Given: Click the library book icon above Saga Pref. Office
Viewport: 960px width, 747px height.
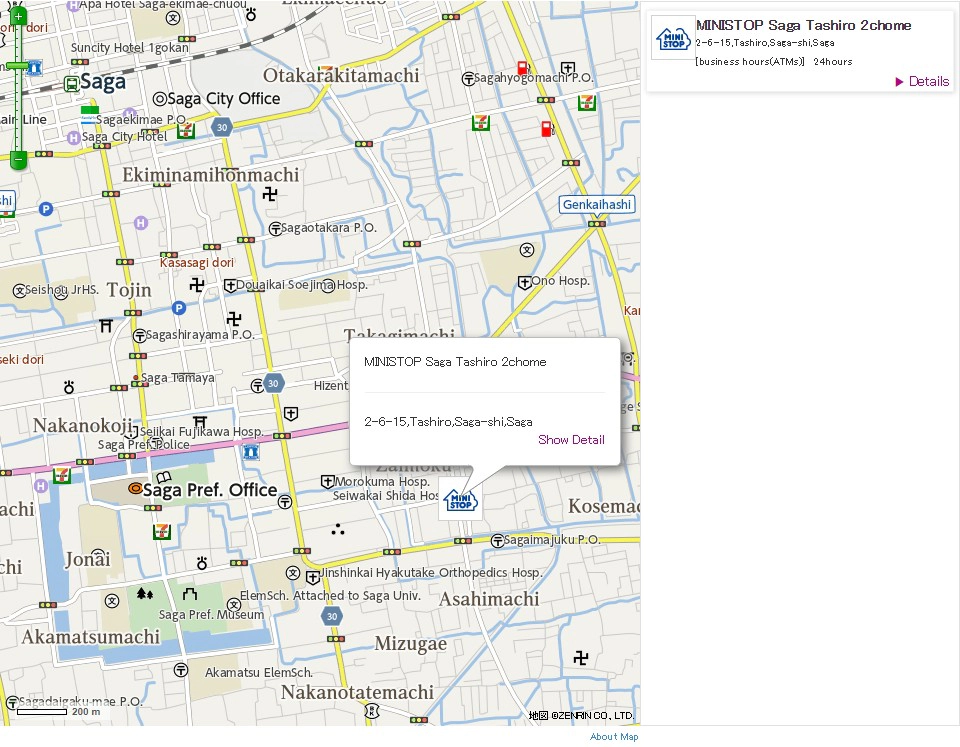Looking at the screenshot, I should click(x=164, y=477).
